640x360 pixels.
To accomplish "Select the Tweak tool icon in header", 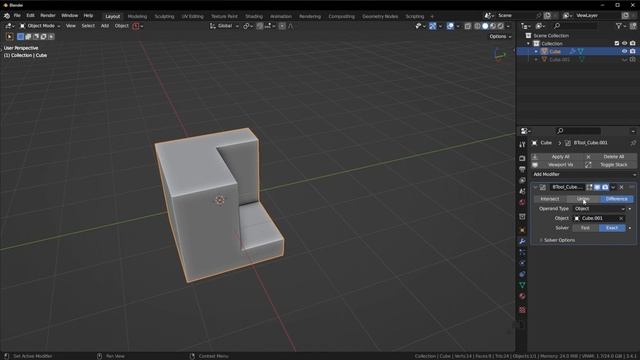I will tap(9, 37).
